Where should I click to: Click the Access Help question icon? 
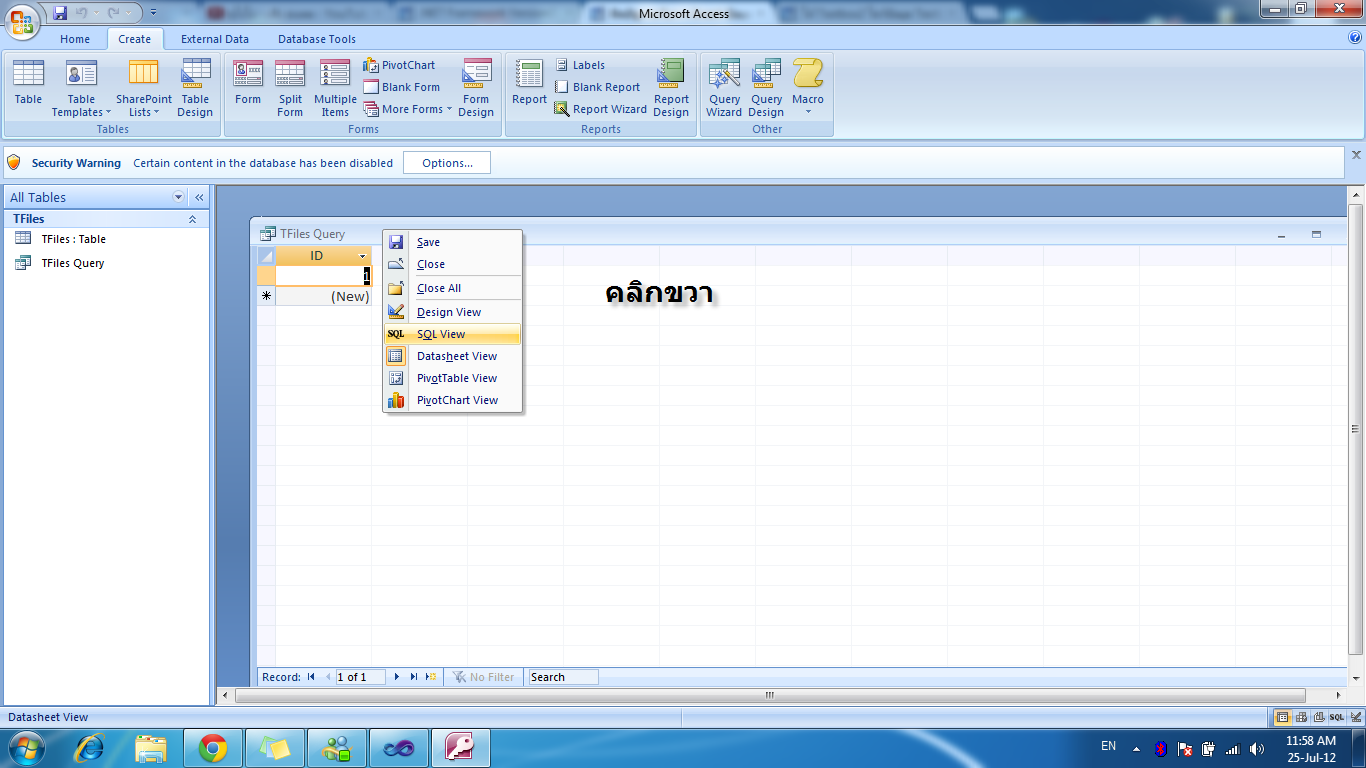point(1355,38)
